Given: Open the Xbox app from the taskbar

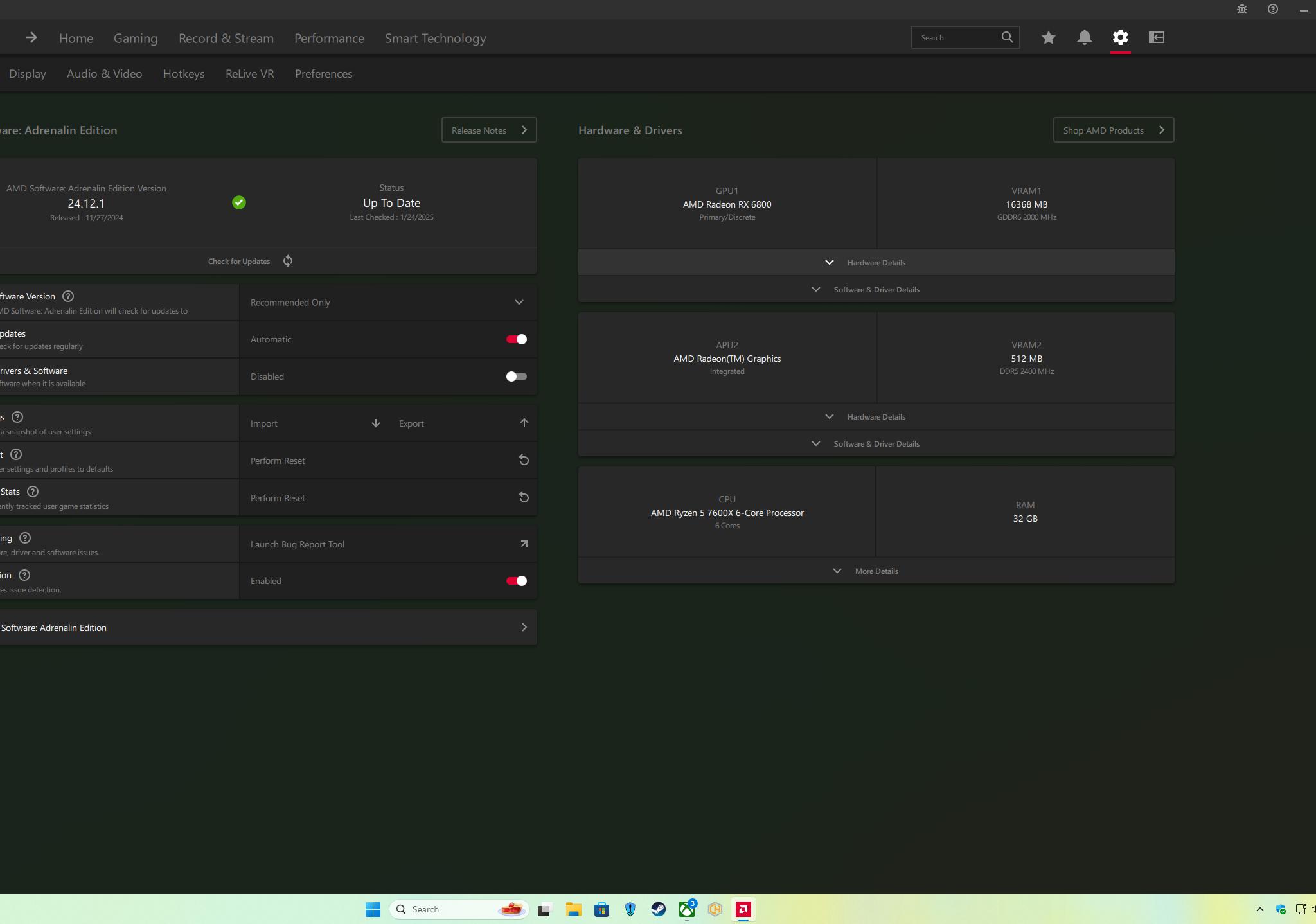Looking at the screenshot, I should (687, 909).
